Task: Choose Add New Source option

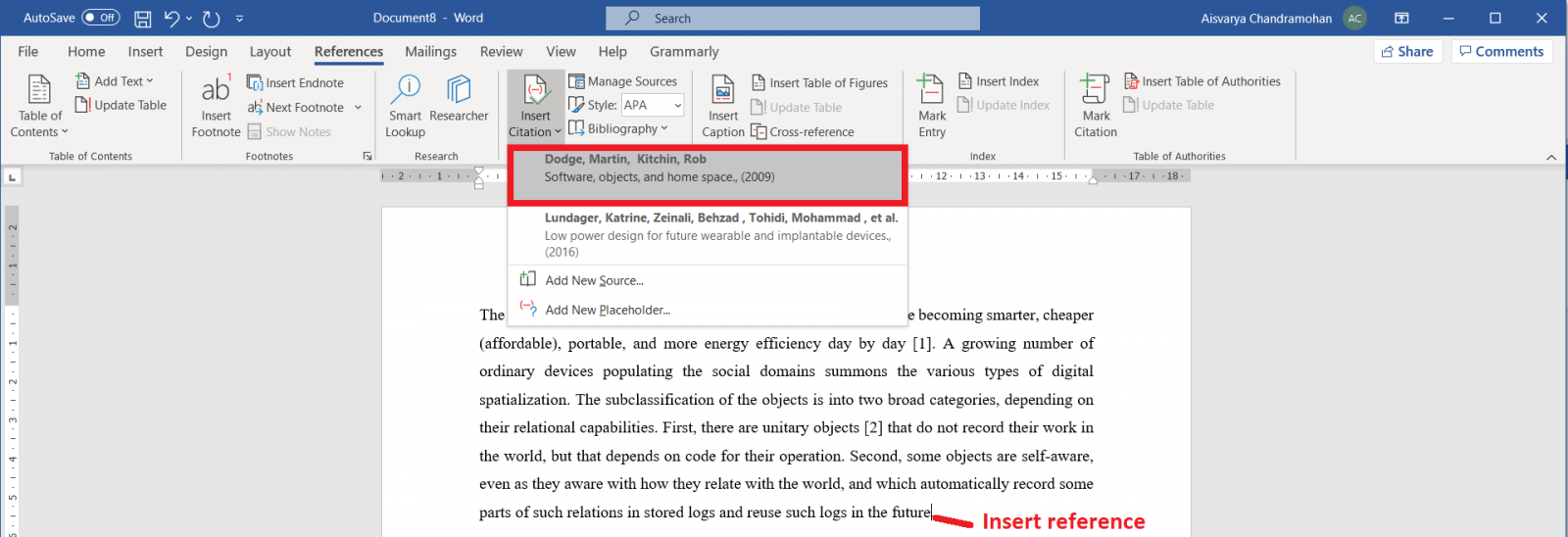Action: pyautogui.click(x=594, y=280)
